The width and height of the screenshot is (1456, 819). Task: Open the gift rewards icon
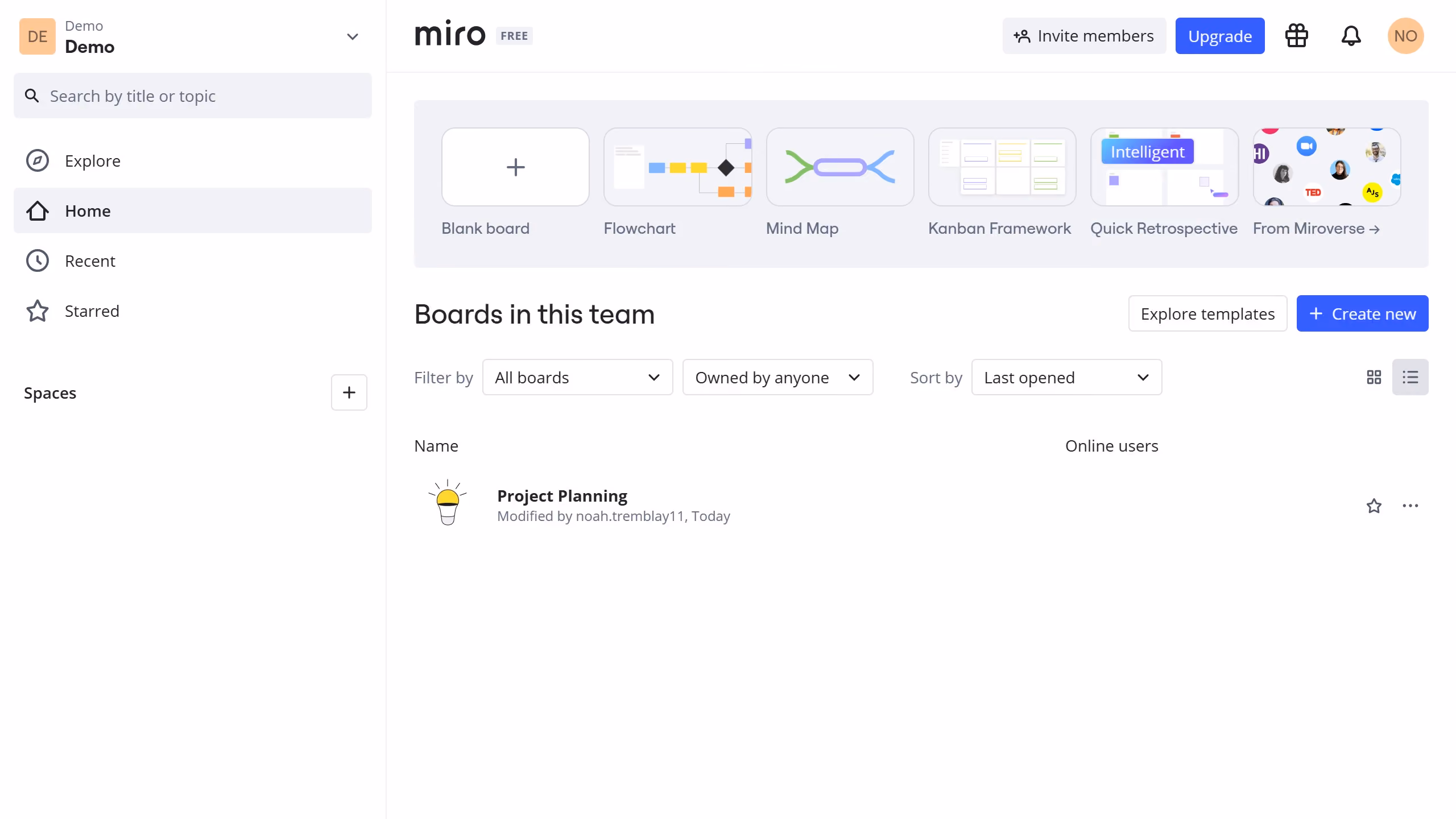[x=1297, y=36]
